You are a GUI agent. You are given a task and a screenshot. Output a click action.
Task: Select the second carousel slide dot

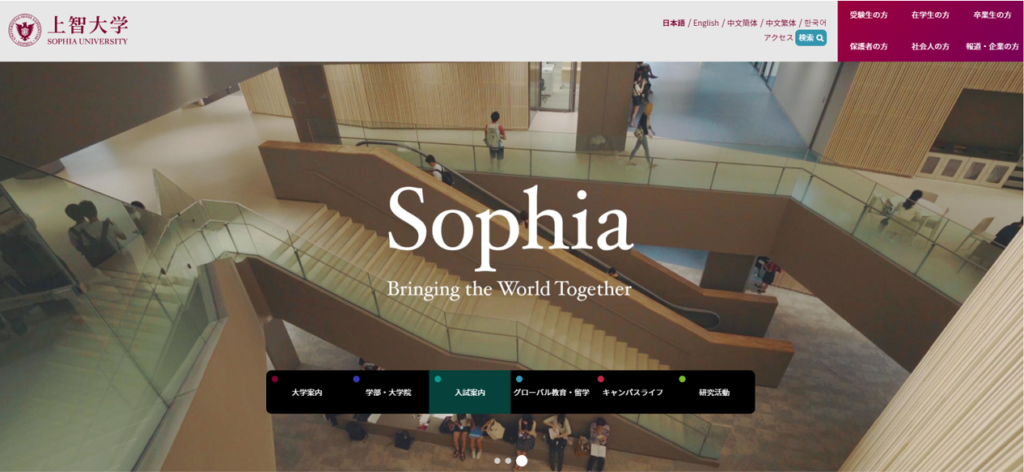[508, 461]
